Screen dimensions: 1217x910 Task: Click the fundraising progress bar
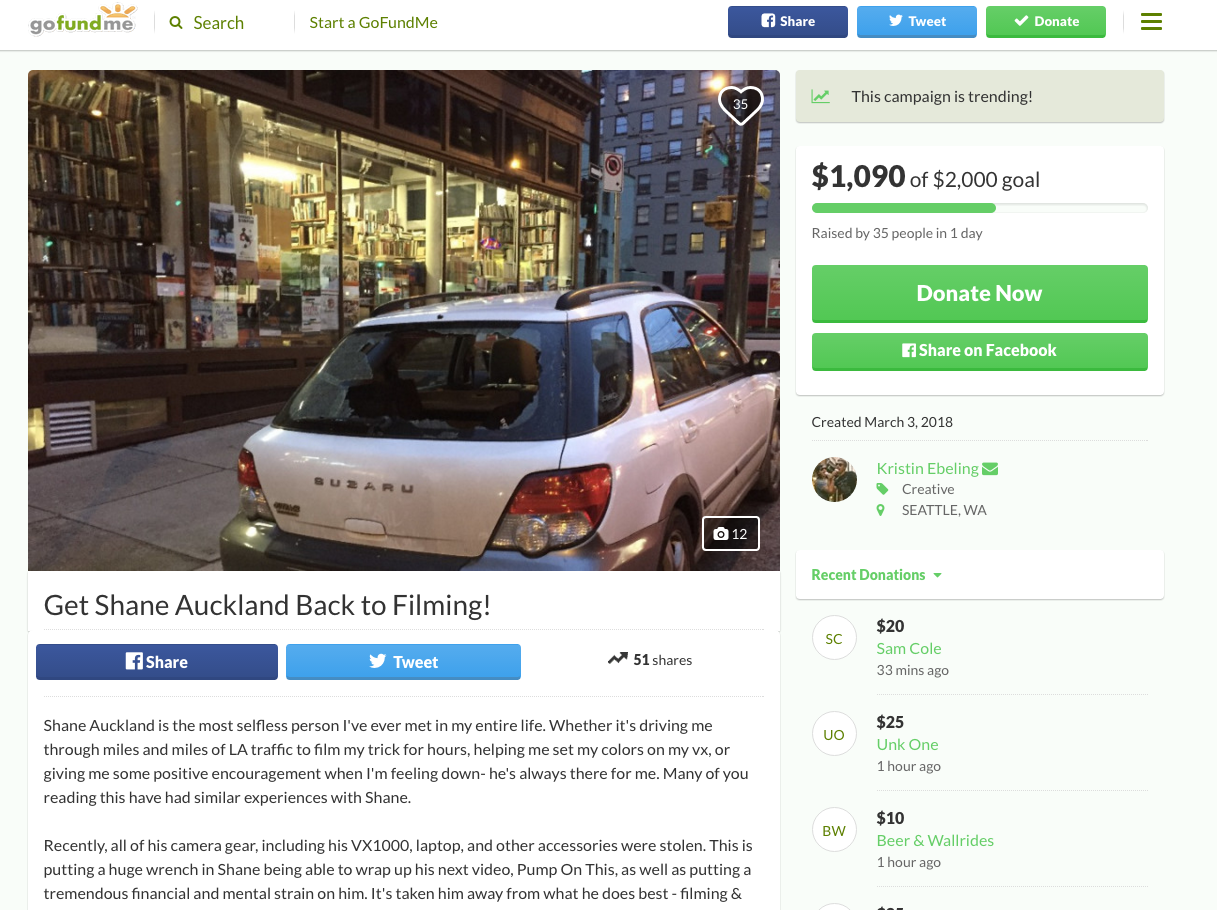pyautogui.click(x=979, y=208)
